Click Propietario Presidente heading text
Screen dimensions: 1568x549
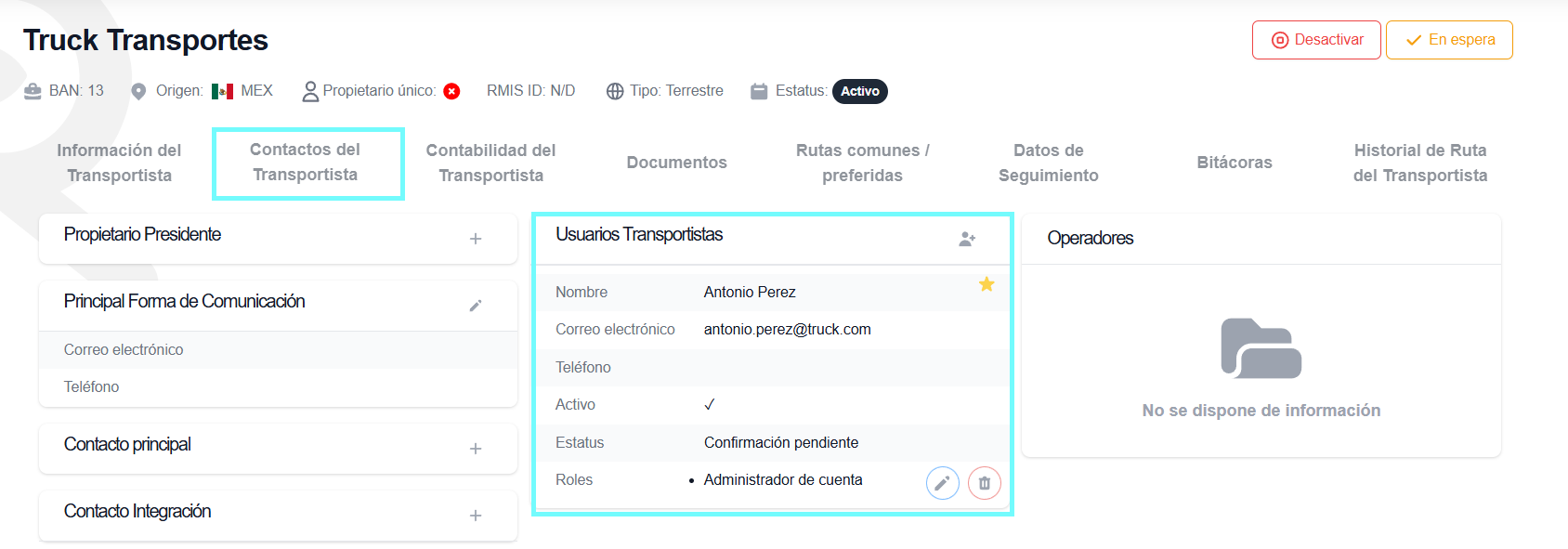click(x=142, y=234)
